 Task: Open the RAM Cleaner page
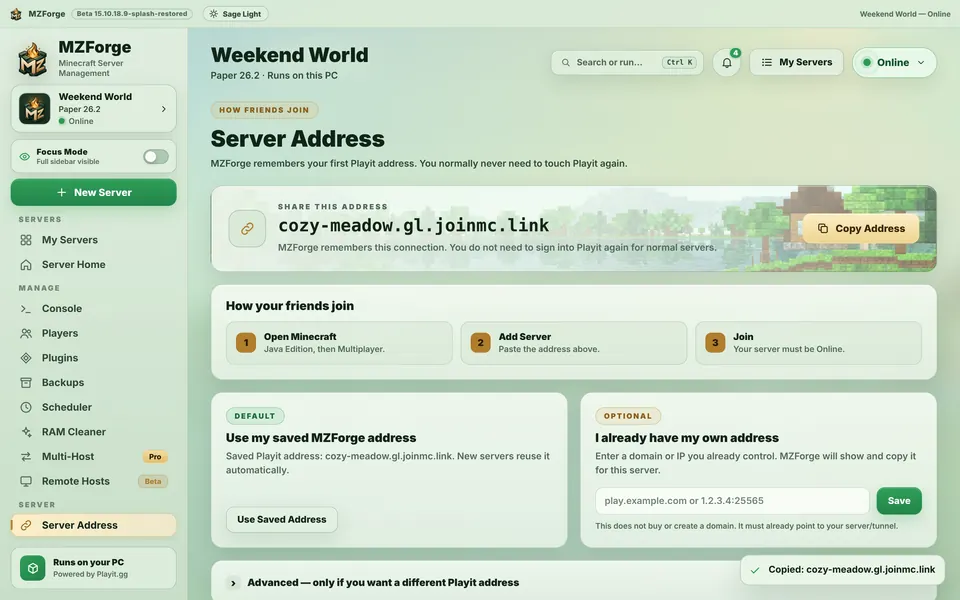click(x=93, y=432)
